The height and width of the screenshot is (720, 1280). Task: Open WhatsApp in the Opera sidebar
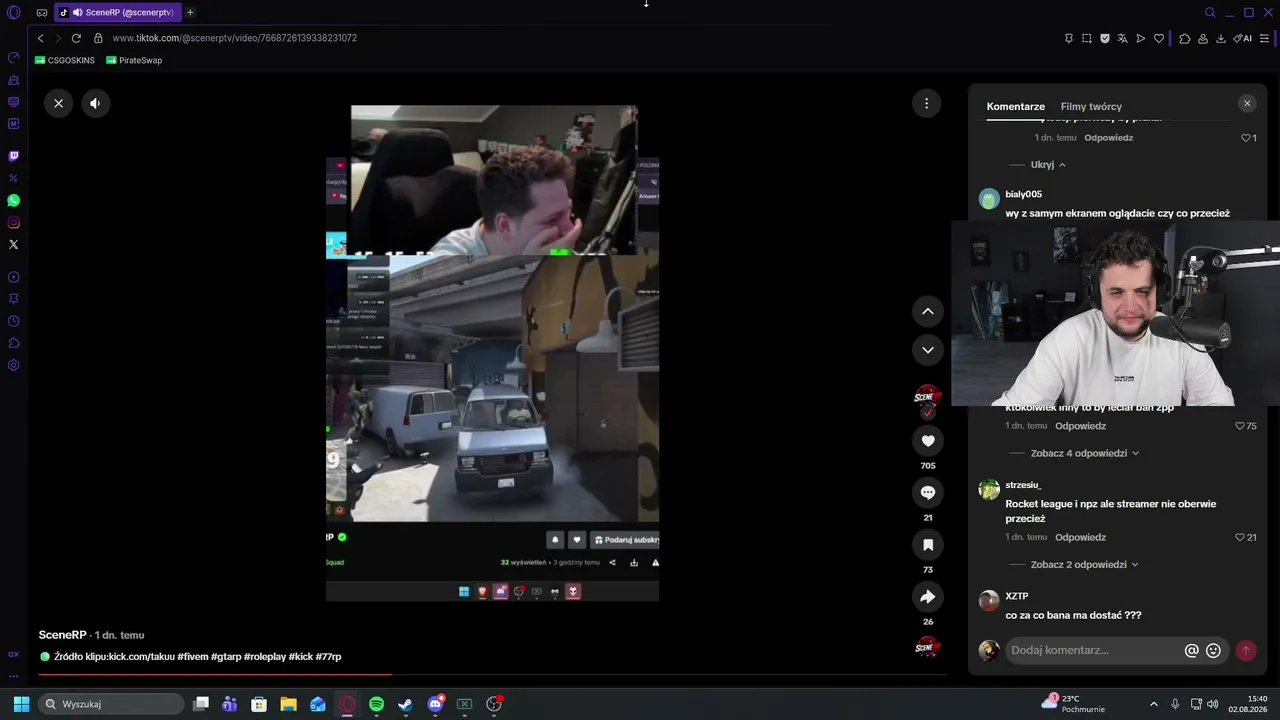[x=14, y=200]
